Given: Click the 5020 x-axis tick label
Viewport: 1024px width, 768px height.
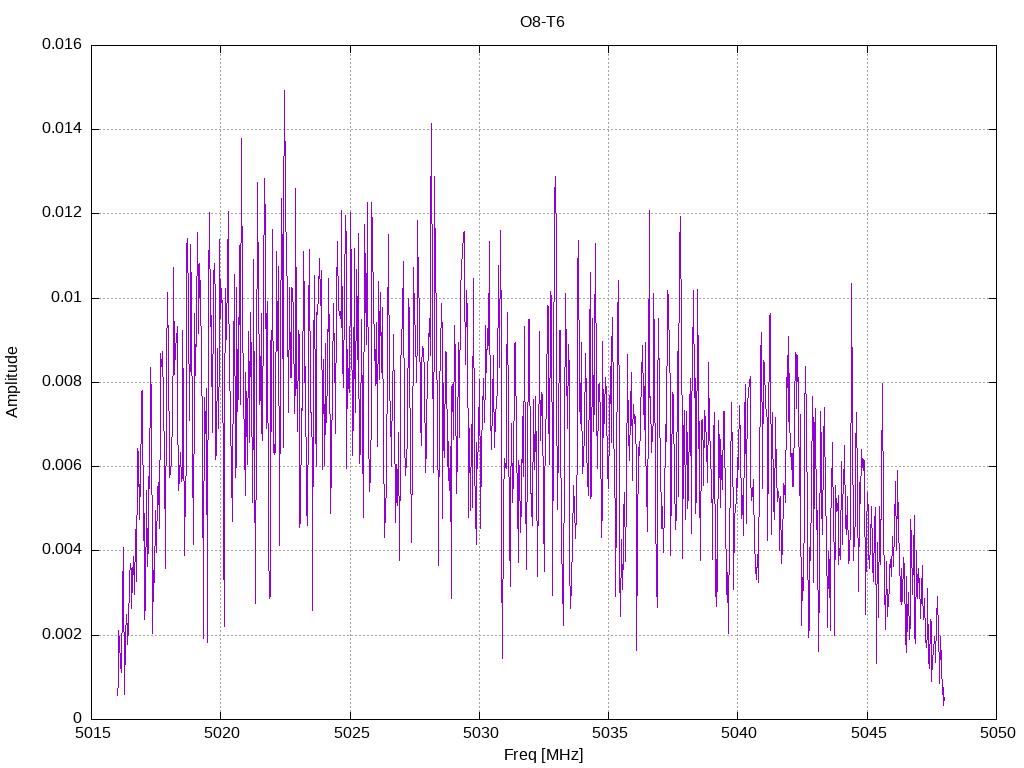Looking at the screenshot, I should point(221,733).
